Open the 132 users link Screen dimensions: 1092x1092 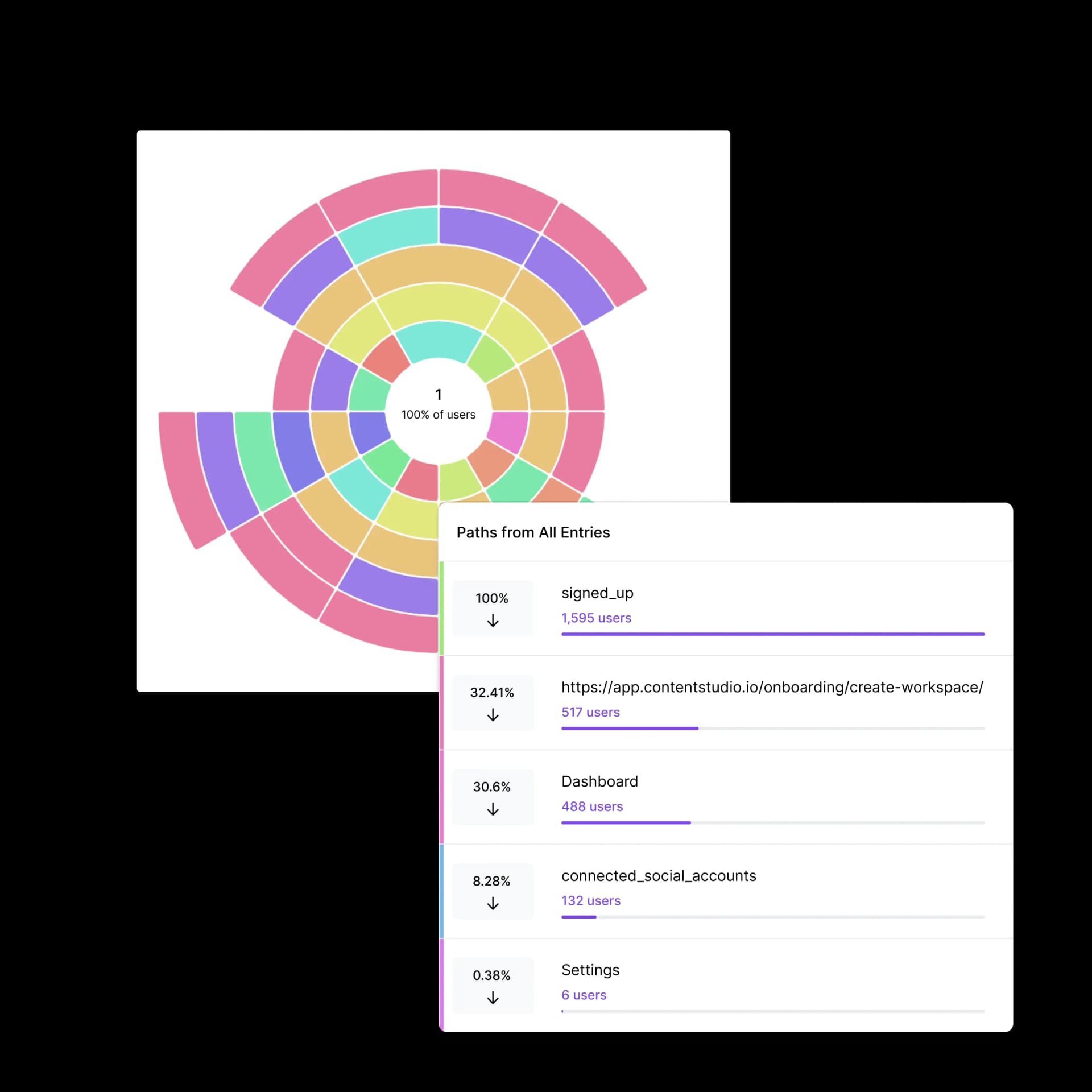[x=590, y=901]
